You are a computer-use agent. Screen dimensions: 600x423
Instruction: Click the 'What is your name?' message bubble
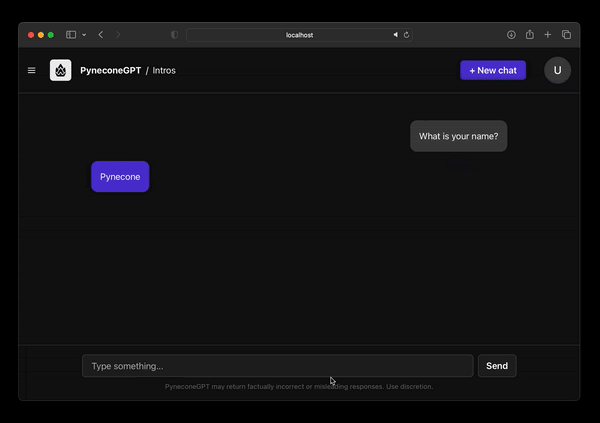point(458,136)
